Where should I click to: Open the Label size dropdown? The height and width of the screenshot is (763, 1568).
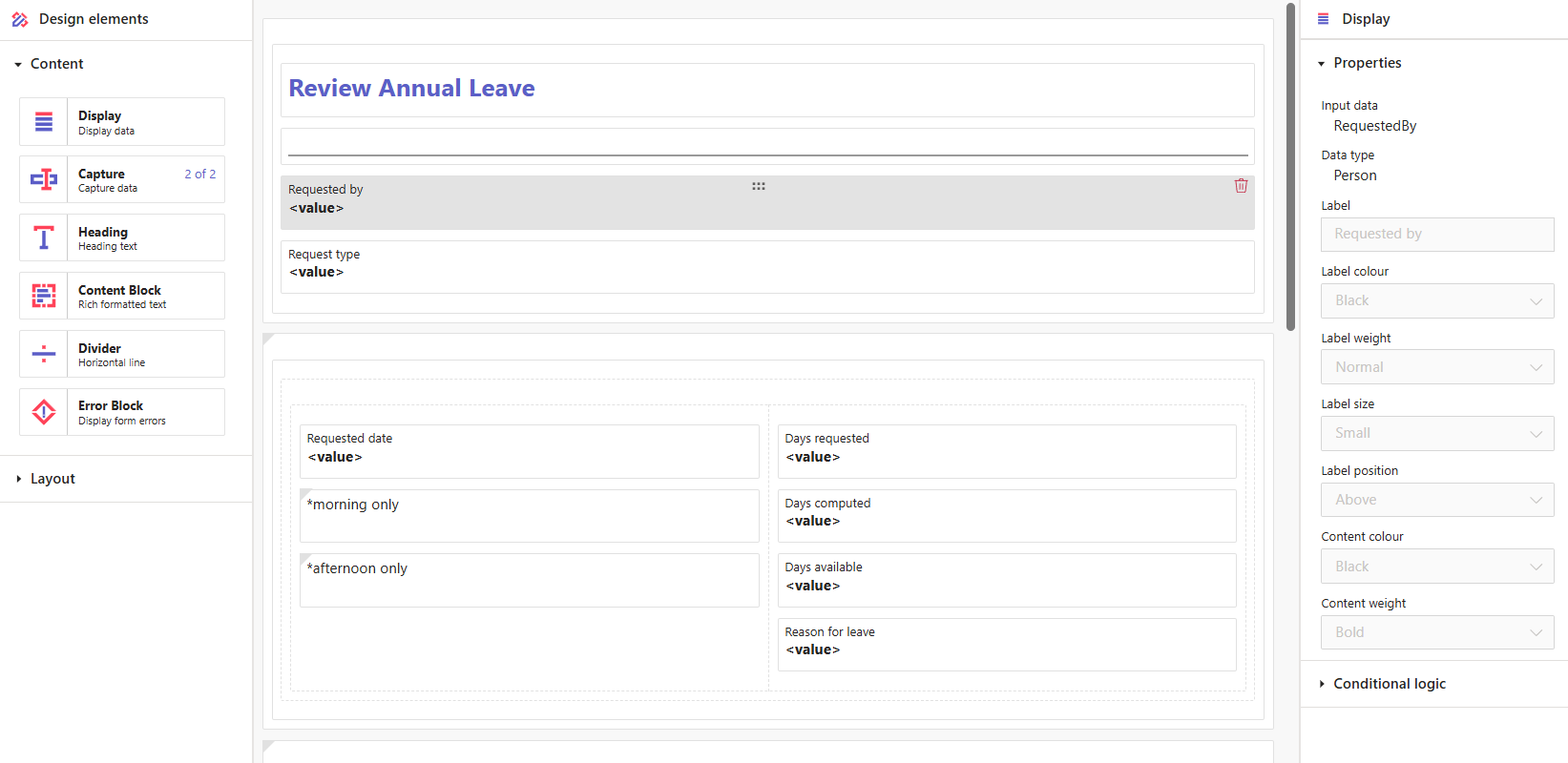tap(1436, 434)
